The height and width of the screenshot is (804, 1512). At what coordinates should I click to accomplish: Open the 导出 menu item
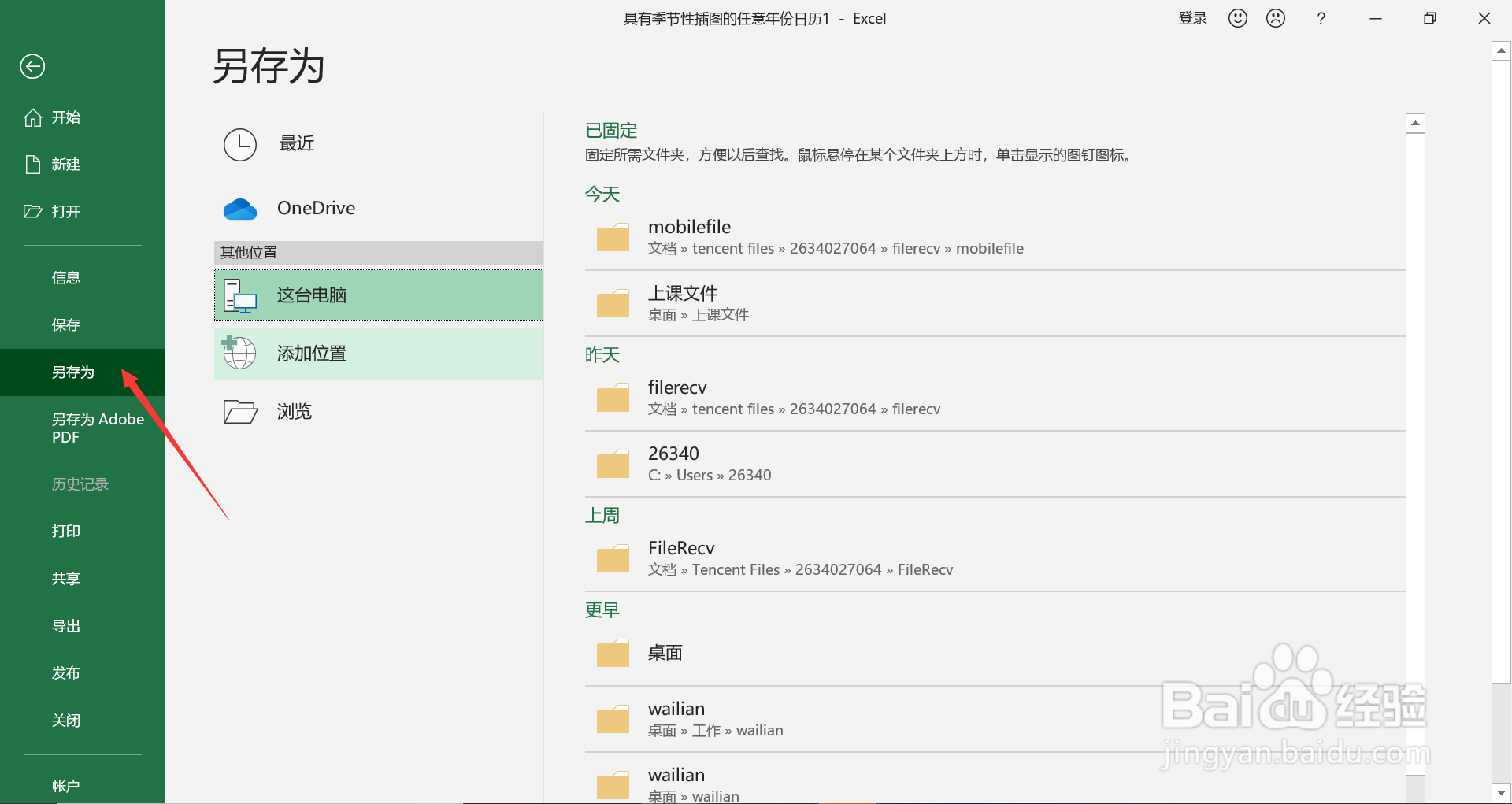(x=66, y=626)
